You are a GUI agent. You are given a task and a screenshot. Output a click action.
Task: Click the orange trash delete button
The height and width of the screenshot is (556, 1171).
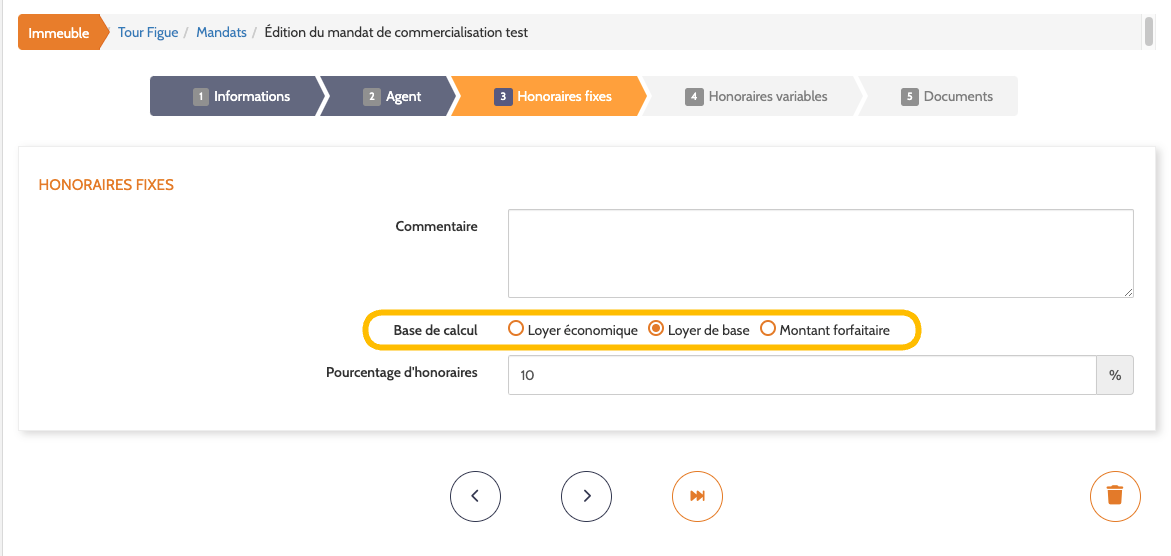pyautogui.click(x=1115, y=496)
